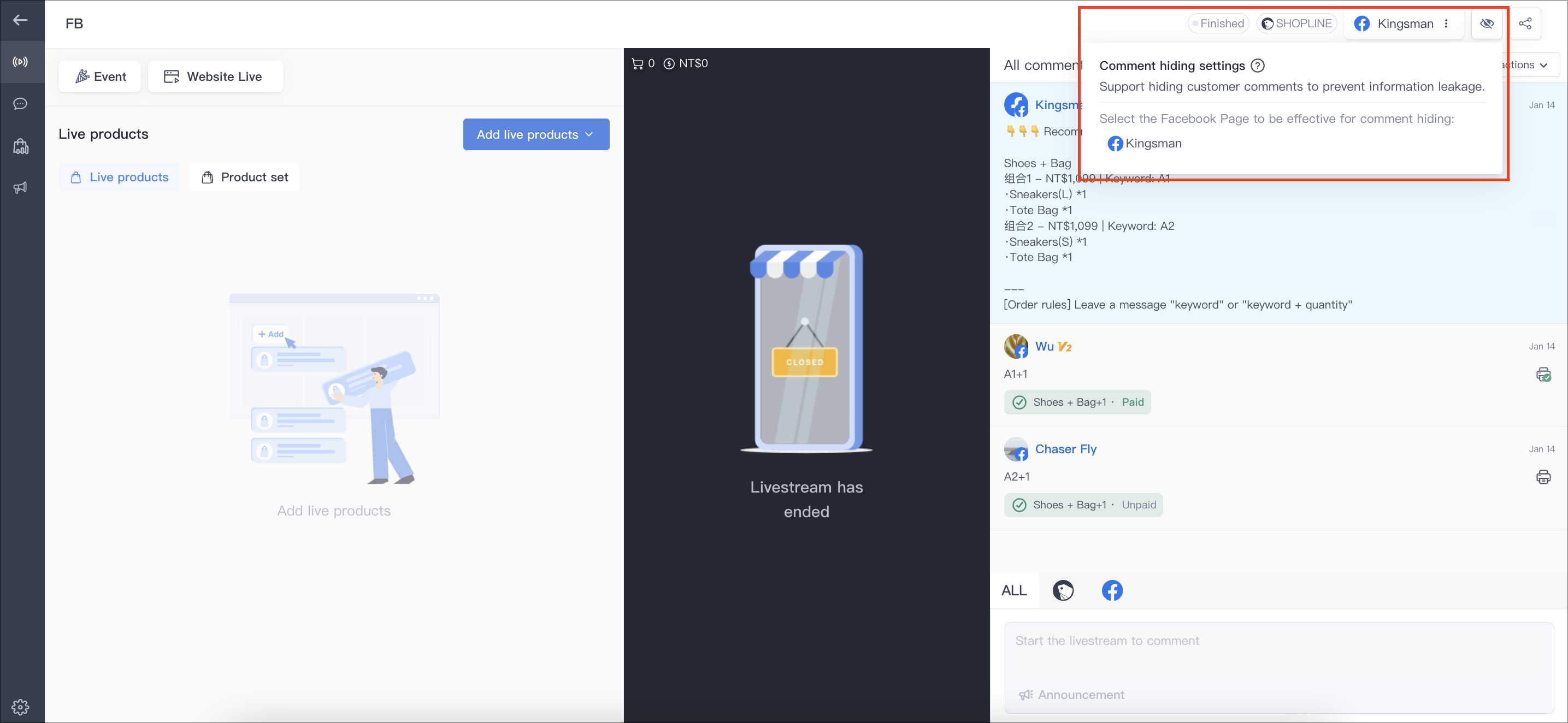The image size is (1568, 723).
Task: Open the live broadcast sidebar icon
Action: (x=20, y=62)
